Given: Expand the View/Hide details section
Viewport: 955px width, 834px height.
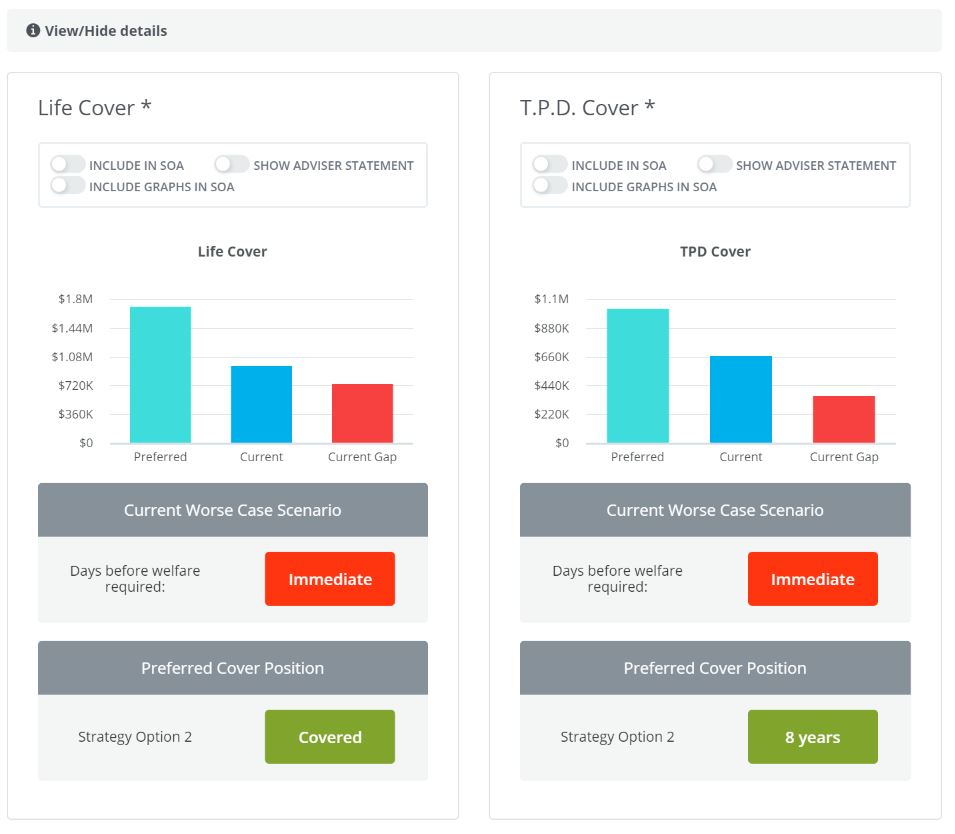Looking at the screenshot, I should [105, 31].
